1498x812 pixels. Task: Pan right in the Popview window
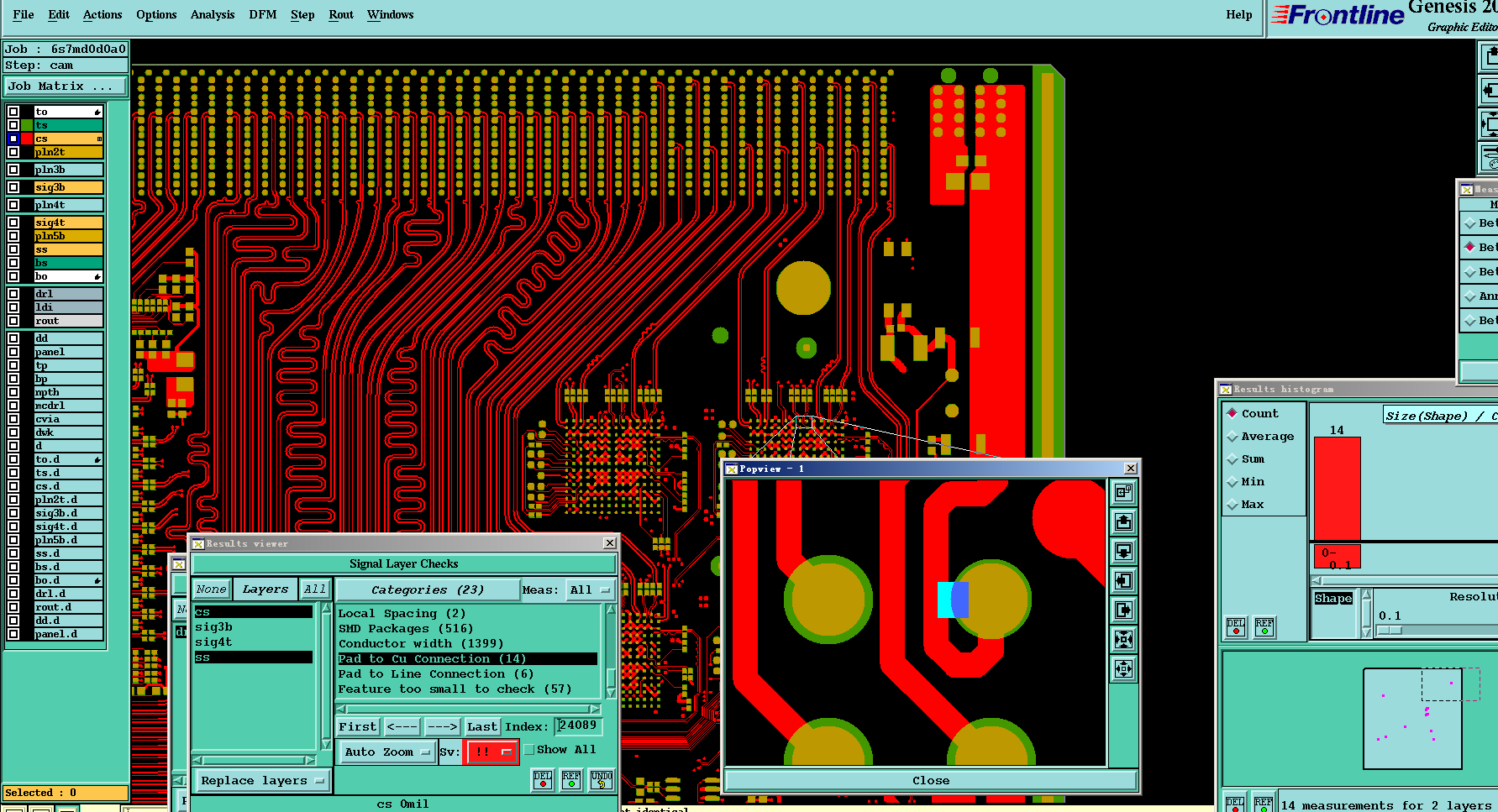(1123, 610)
